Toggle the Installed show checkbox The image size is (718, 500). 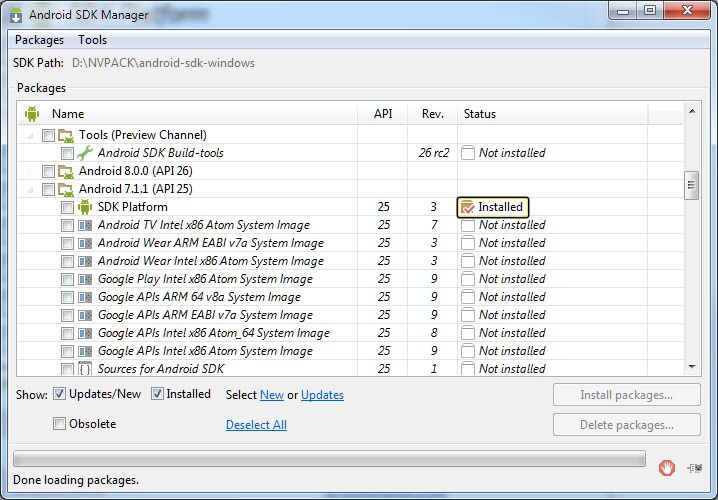(x=157, y=394)
